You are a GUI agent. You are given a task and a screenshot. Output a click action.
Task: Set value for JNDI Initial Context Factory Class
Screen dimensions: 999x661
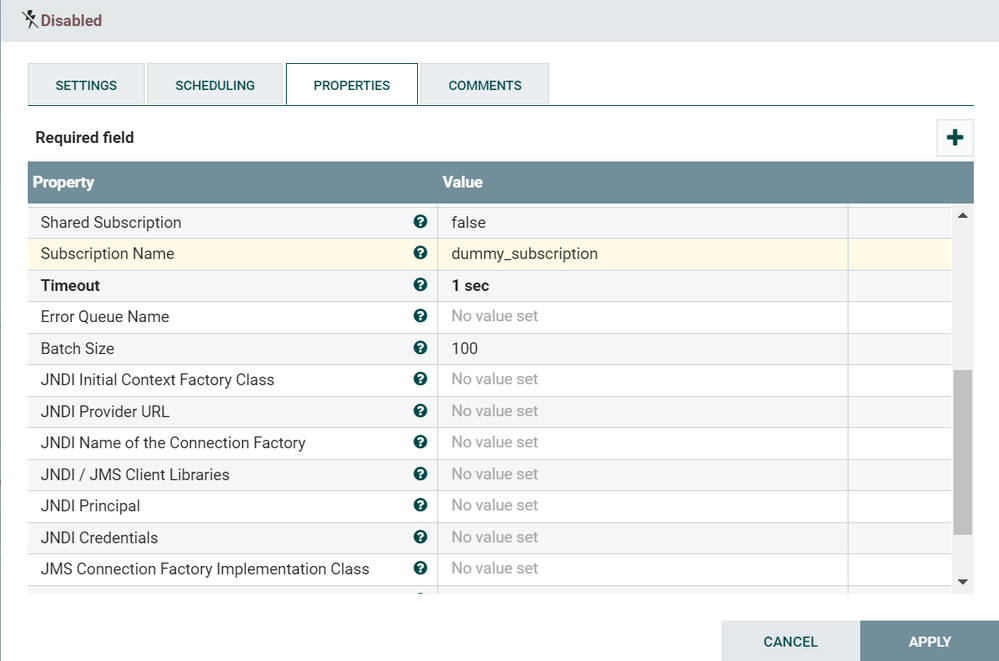(641, 380)
